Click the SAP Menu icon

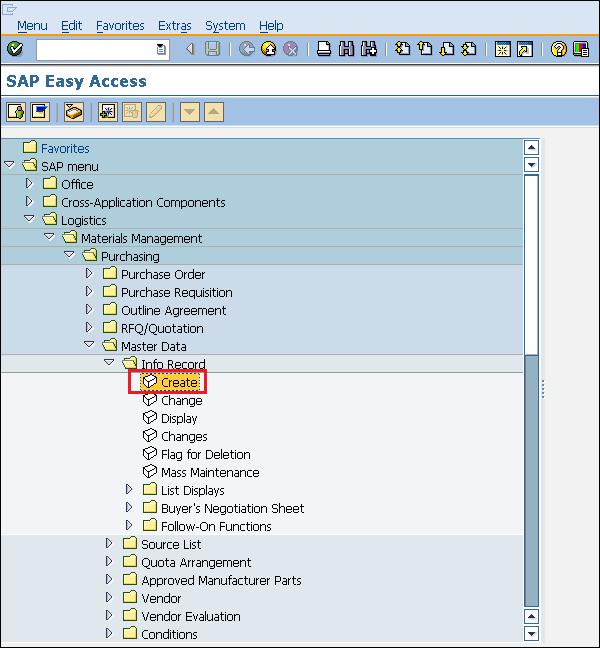click(x=40, y=112)
